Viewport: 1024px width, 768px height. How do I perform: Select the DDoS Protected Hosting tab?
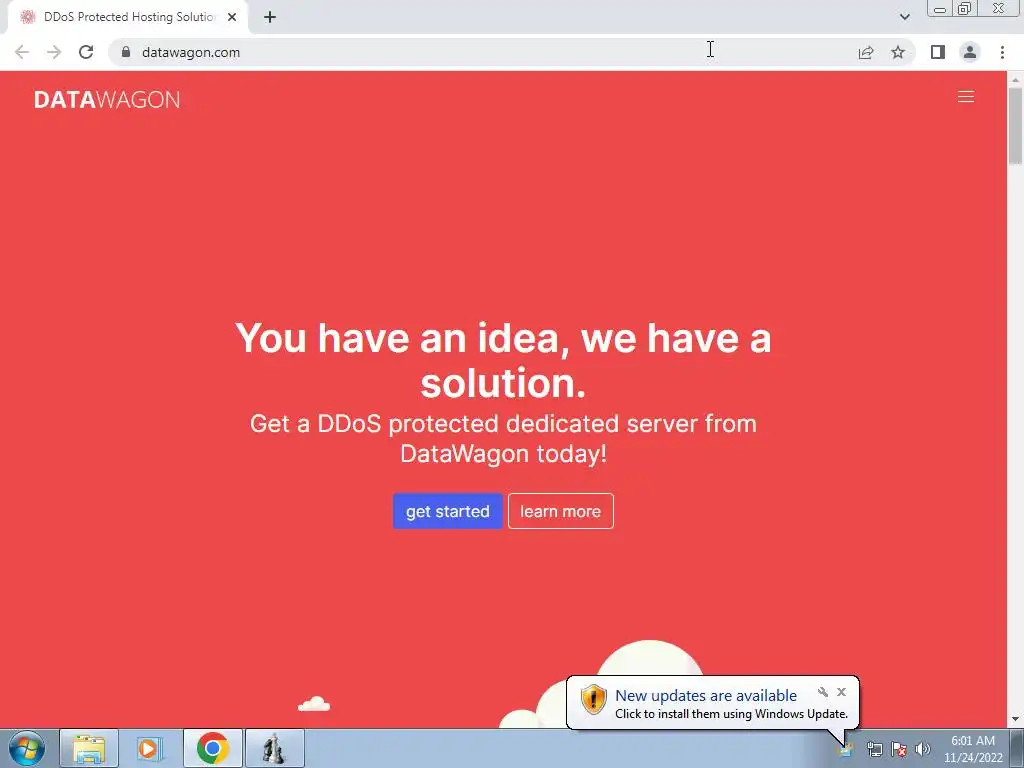coord(128,17)
